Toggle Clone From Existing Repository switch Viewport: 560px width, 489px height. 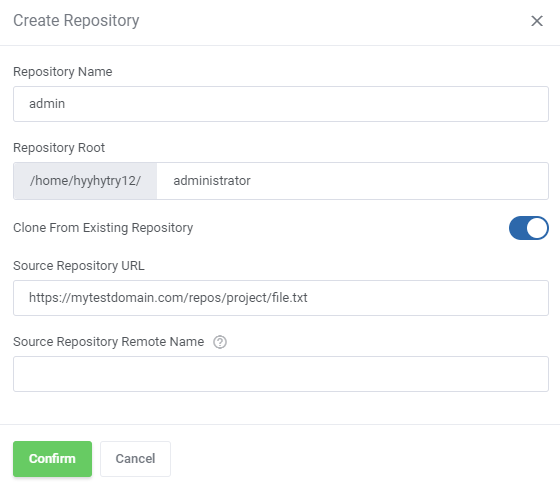coord(529,228)
